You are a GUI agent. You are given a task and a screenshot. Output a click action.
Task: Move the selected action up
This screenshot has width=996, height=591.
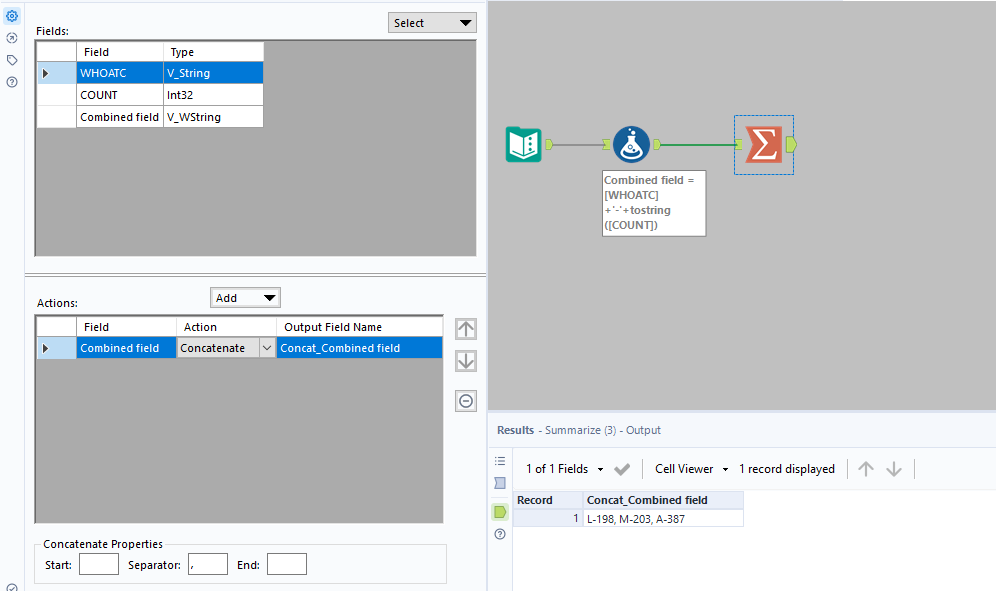coord(465,328)
